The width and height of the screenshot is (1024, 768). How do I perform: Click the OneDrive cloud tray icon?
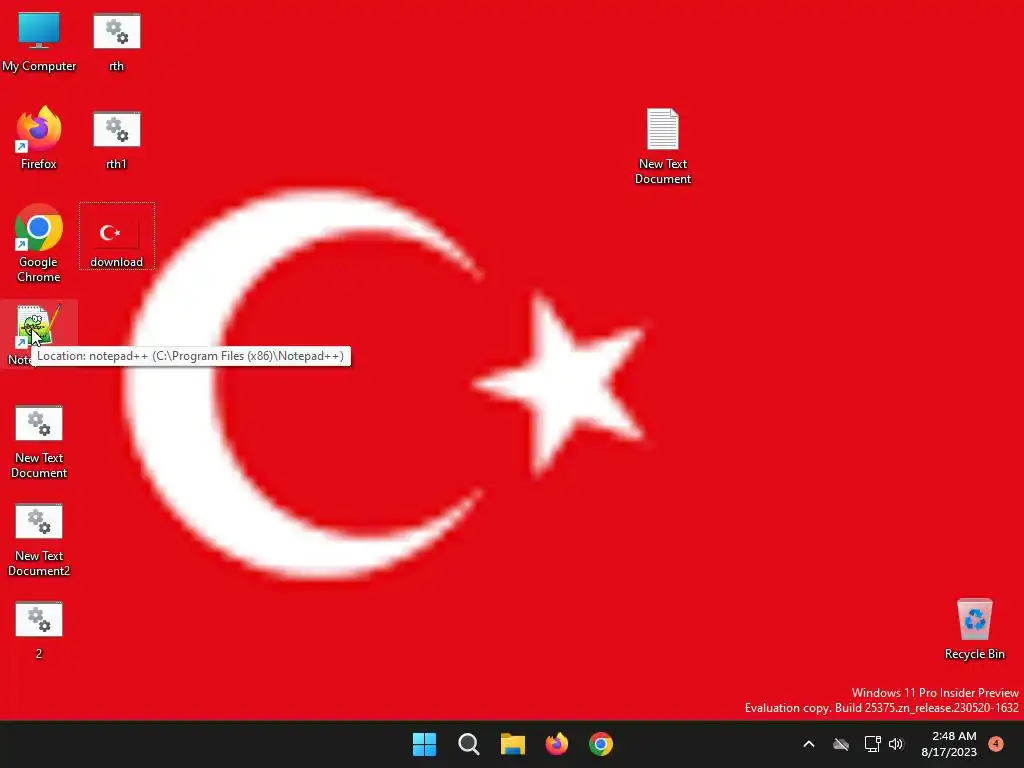tap(840, 744)
